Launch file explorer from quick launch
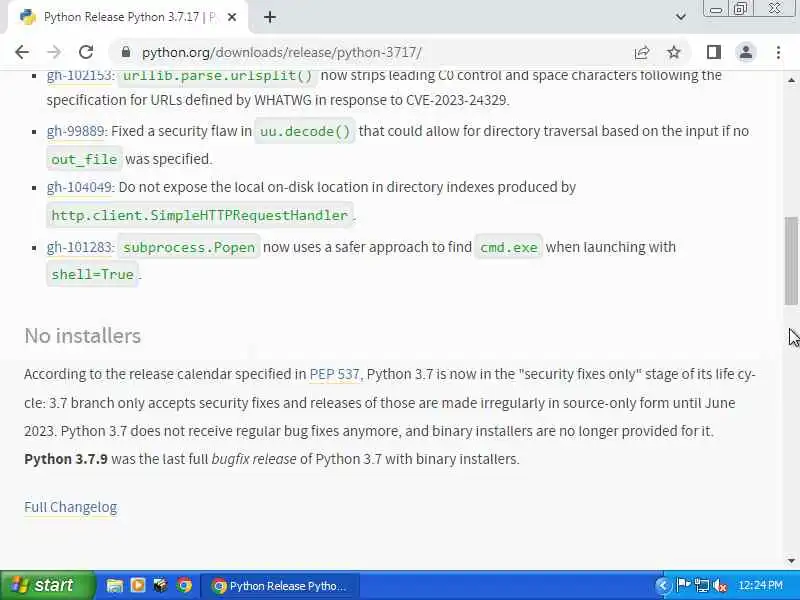800x600 pixels. click(x=115, y=586)
